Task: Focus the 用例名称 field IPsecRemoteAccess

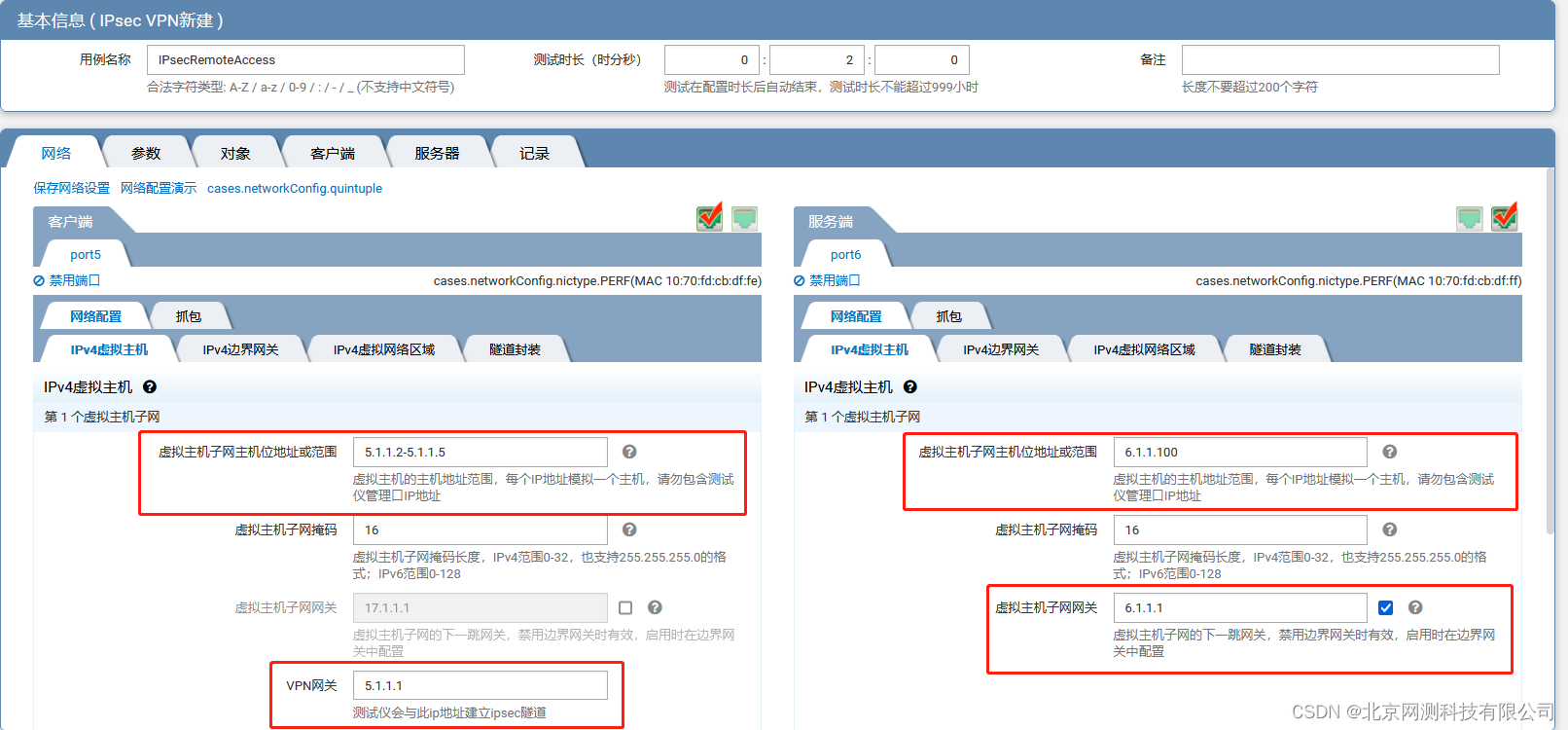Action: pos(305,59)
